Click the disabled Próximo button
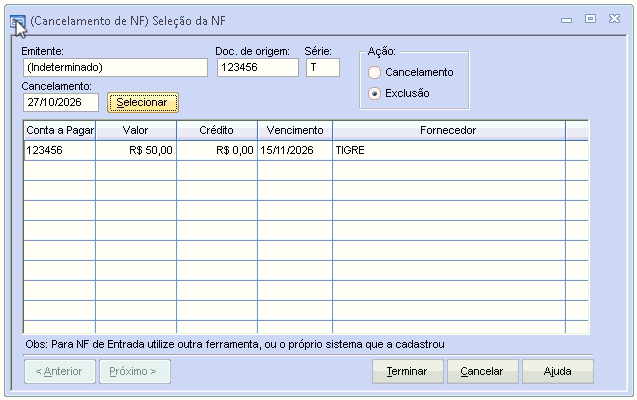The width and height of the screenshot is (637, 400). tap(134, 371)
